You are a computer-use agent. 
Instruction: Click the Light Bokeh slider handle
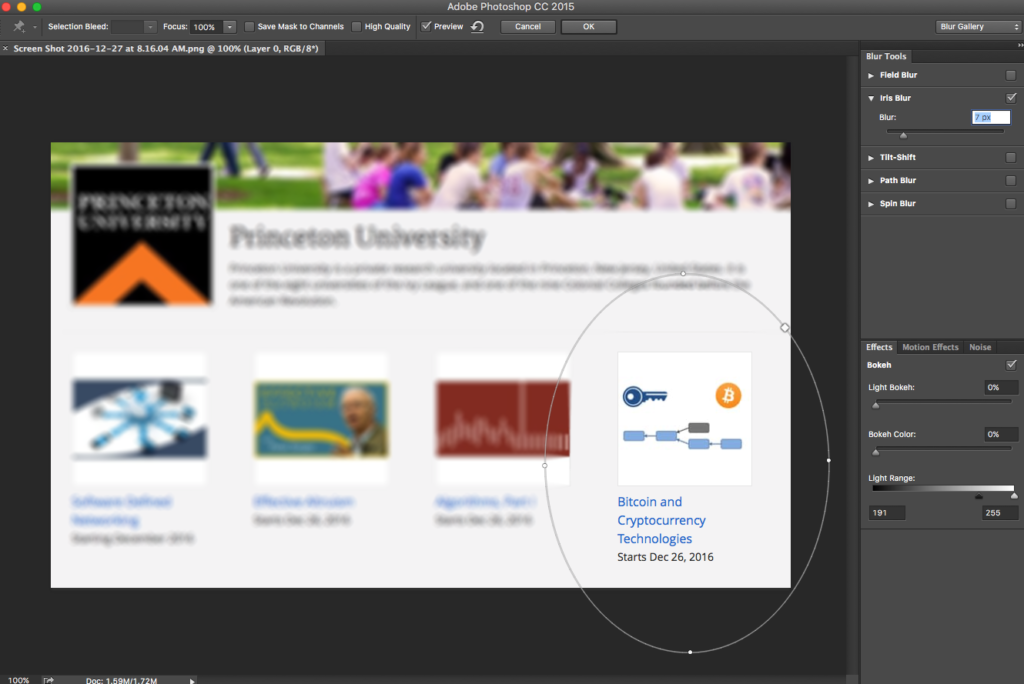coord(876,405)
